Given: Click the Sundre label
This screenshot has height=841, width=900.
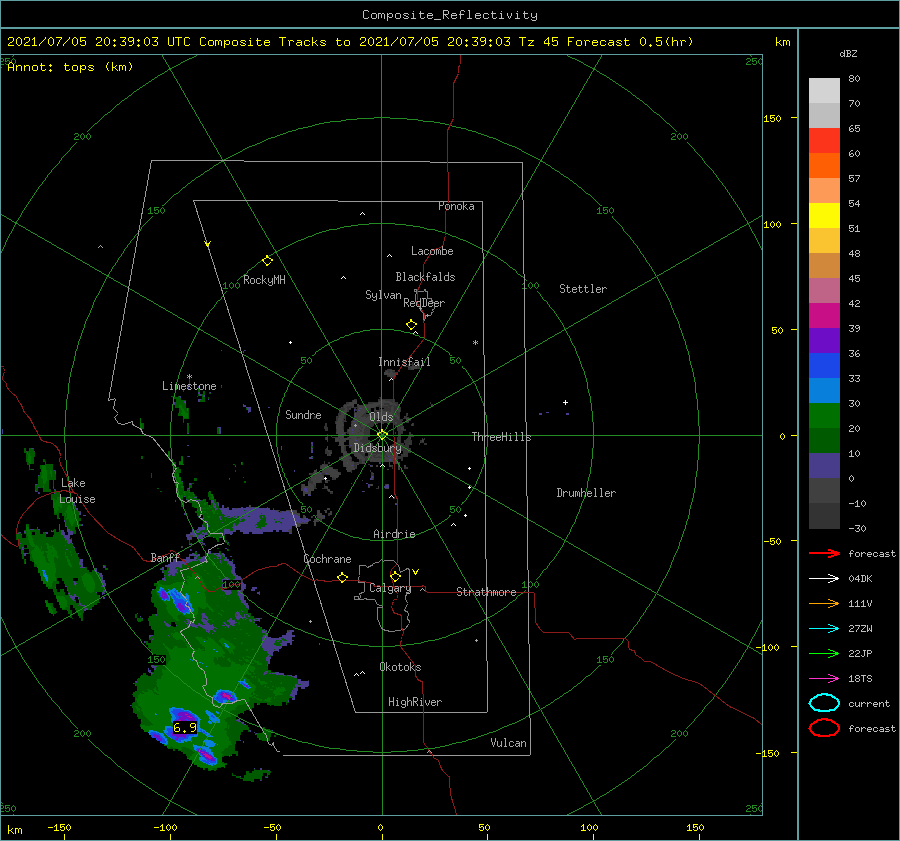Looking at the screenshot, I should [303, 415].
